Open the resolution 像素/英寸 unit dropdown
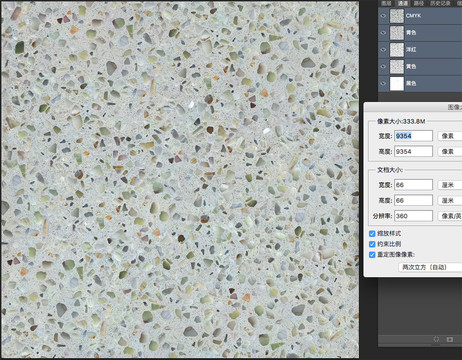The image size is (462, 360). (450, 216)
